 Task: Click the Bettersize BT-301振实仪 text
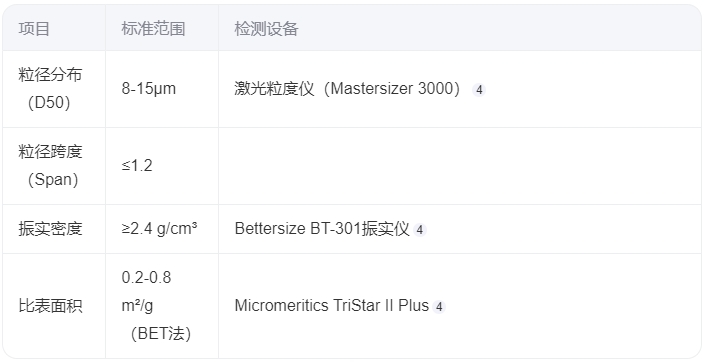[x=322, y=229]
